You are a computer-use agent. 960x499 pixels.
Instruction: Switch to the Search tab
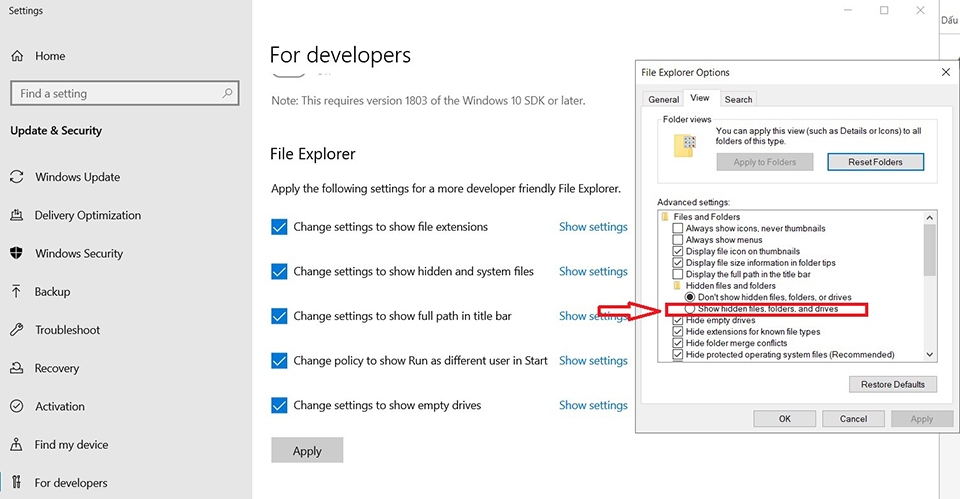[738, 99]
